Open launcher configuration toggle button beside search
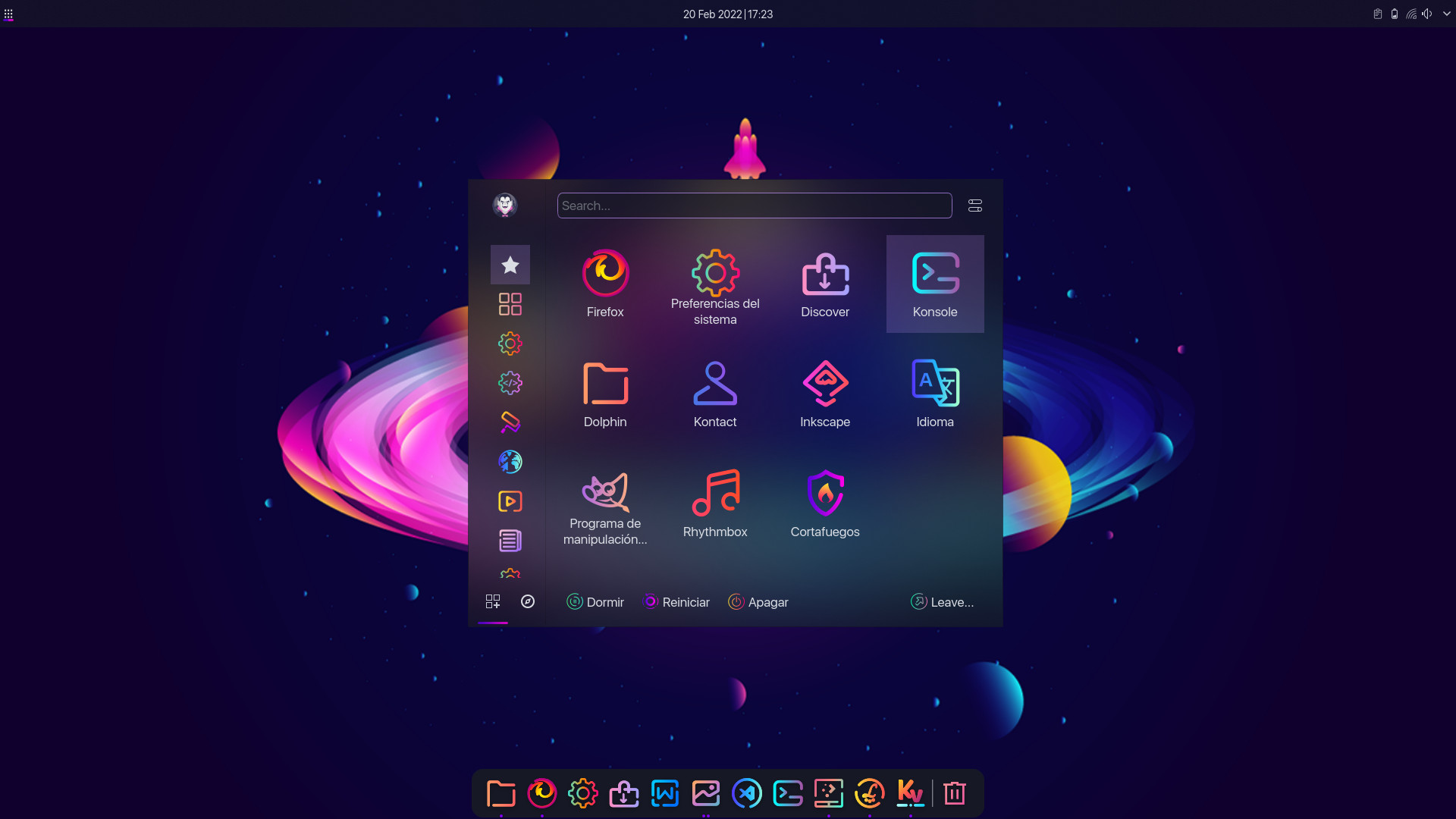Screen dimensions: 1456x819 click(x=975, y=206)
